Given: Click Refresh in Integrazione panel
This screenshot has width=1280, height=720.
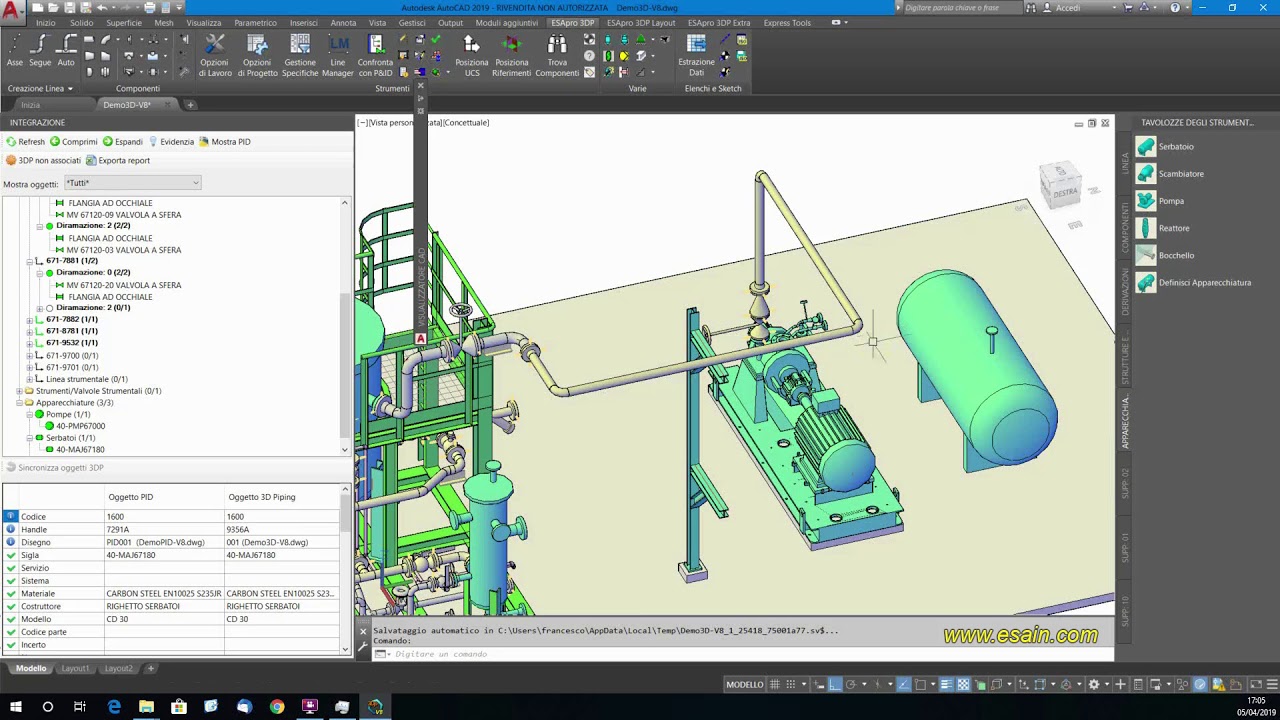Looking at the screenshot, I should [x=26, y=142].
